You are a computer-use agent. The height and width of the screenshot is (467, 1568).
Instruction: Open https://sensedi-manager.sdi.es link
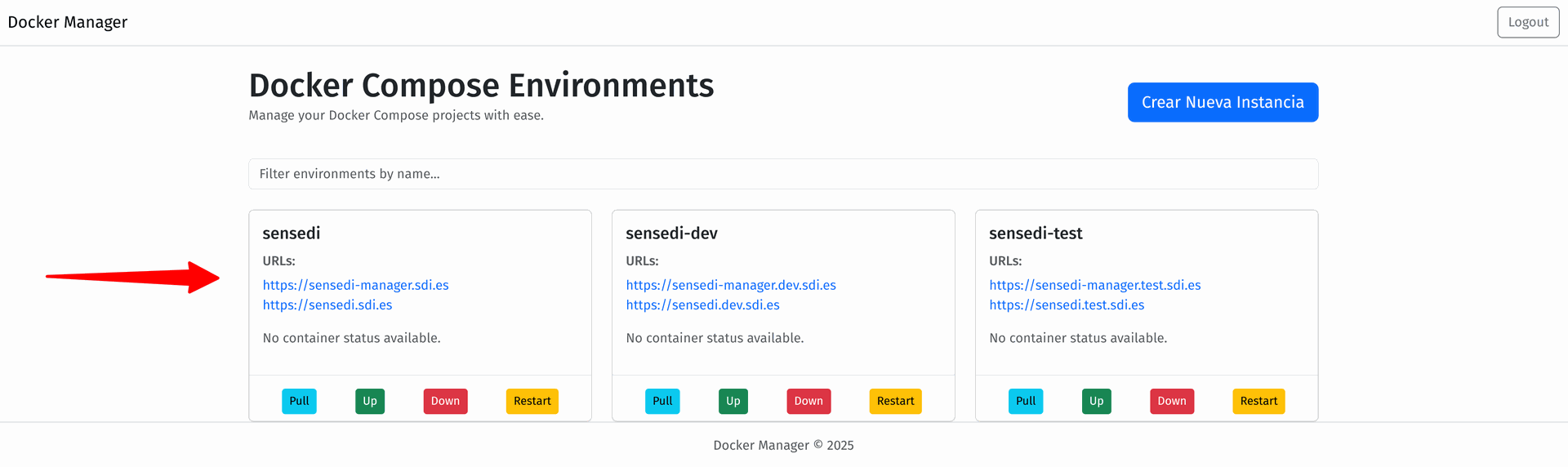pos(355,285)
